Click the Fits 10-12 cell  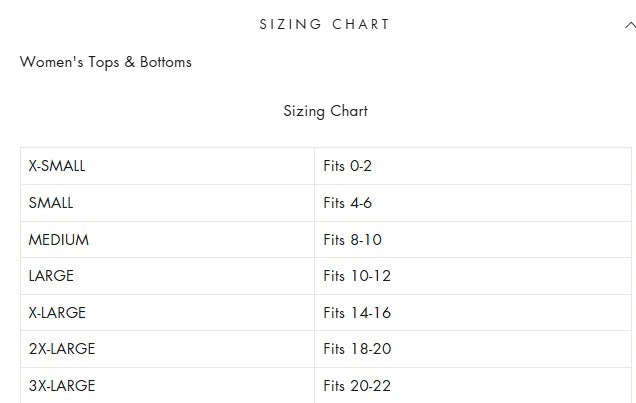tap(357, 276)
